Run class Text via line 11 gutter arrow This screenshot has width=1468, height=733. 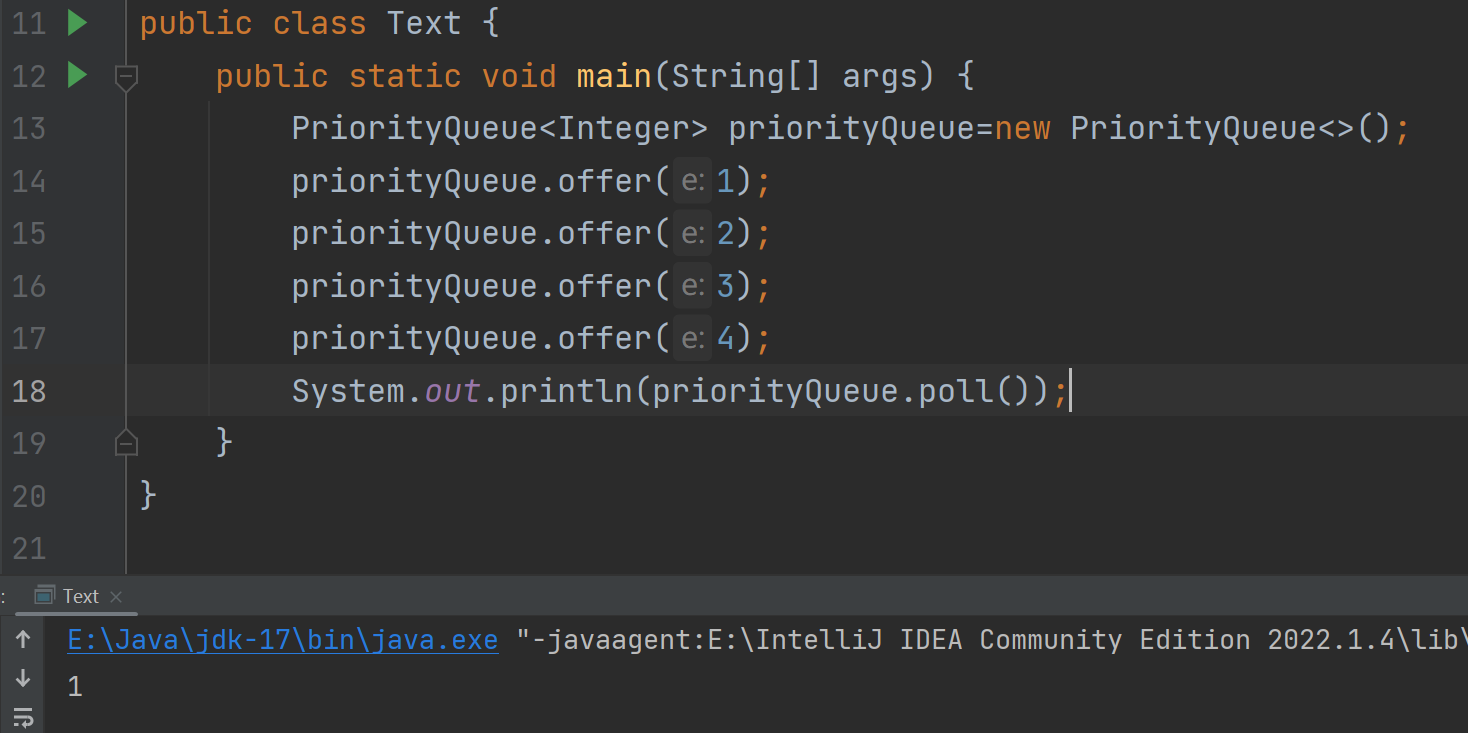pyautogui.click(x=77, y=22)
